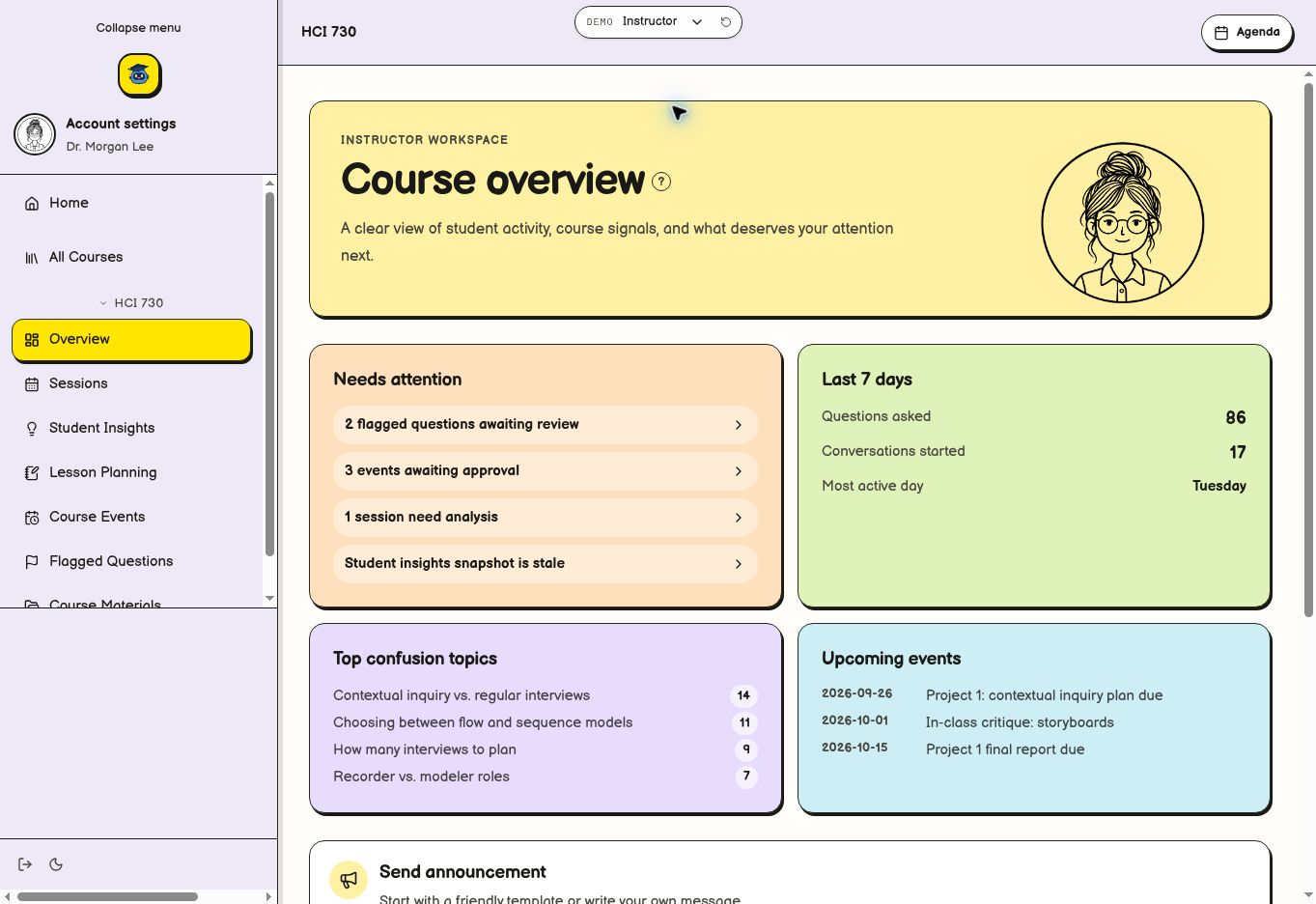Click the calendar icon in Agenda button

point(1221,33)
